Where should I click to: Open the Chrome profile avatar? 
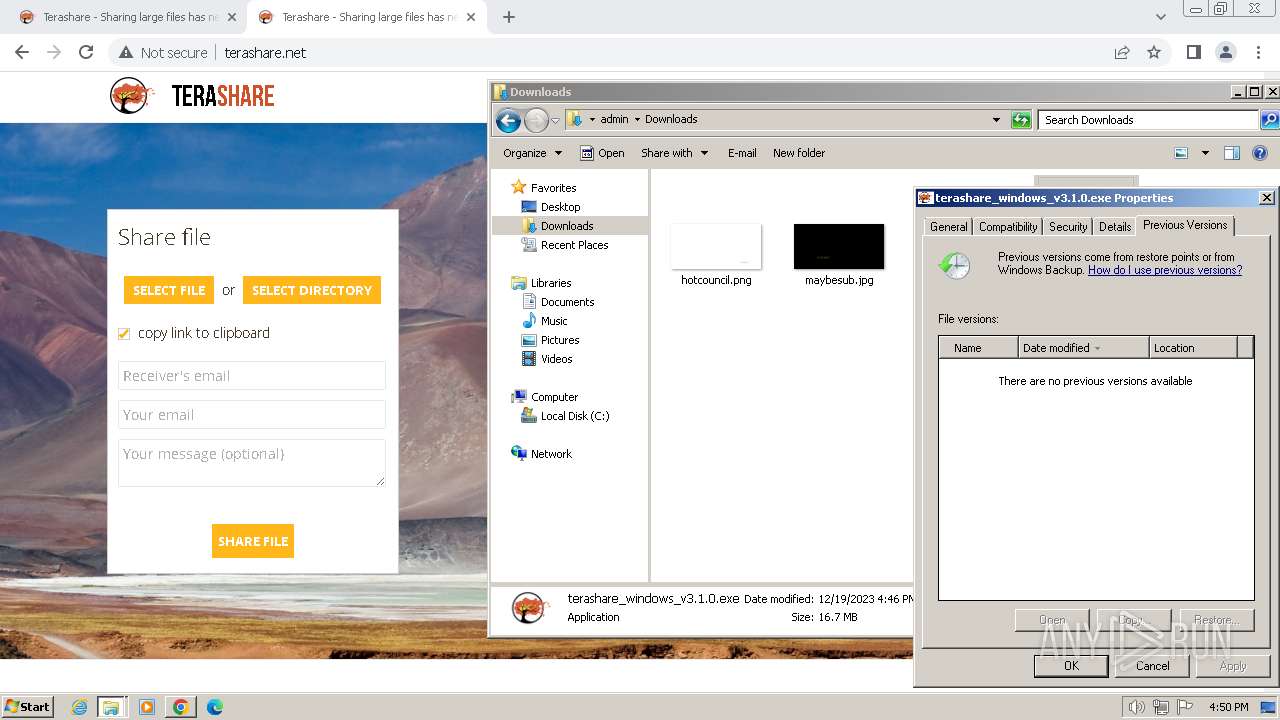(x=1225, y=52)
